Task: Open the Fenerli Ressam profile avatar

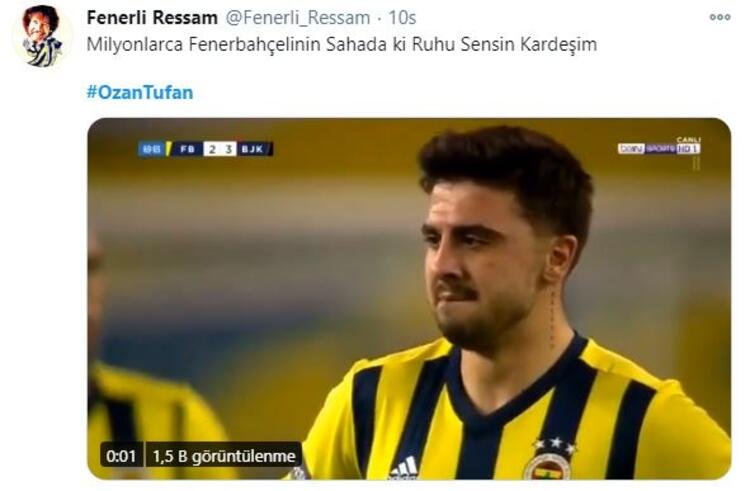Action: [x=42, y=36]
